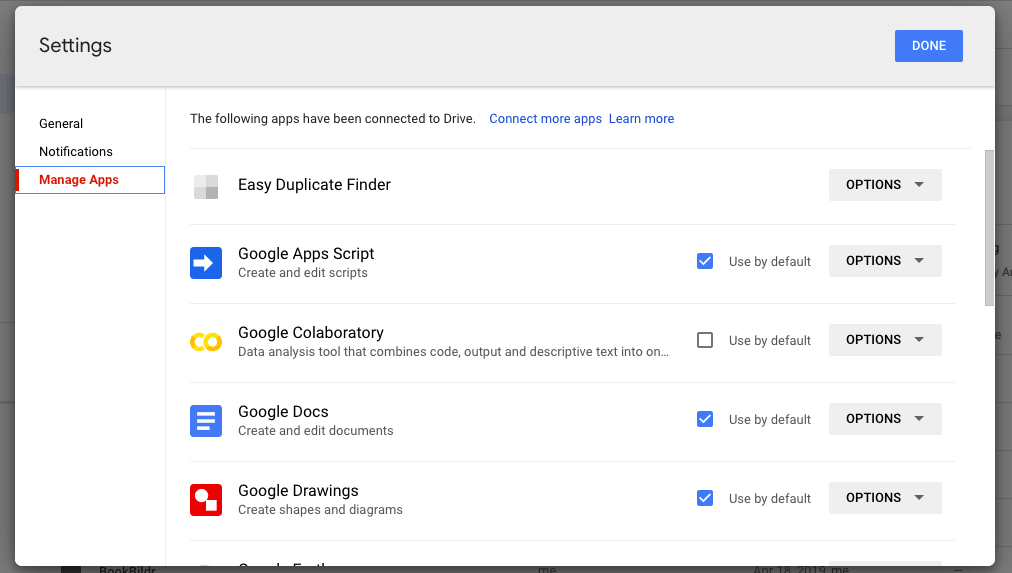This screenshot has height=573, width=1012.
Task: Open Options dropdown for Google Apps Script
Action: tap(885, 261)
